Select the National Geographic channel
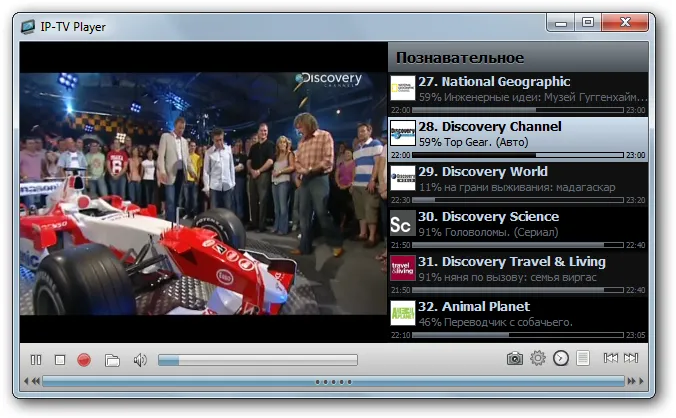Screen dimensions: 676x418 pos(518,94)
